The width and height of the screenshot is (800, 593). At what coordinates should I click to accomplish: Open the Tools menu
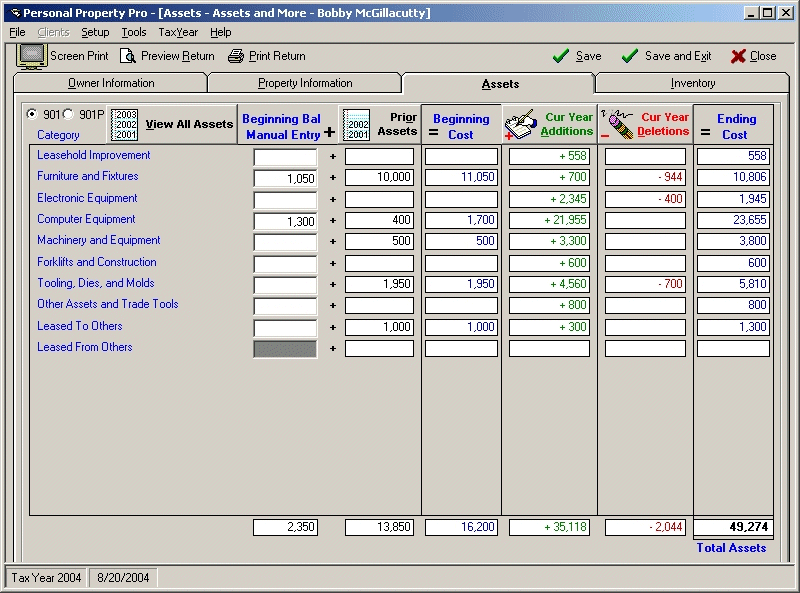[x=134, y=32]
